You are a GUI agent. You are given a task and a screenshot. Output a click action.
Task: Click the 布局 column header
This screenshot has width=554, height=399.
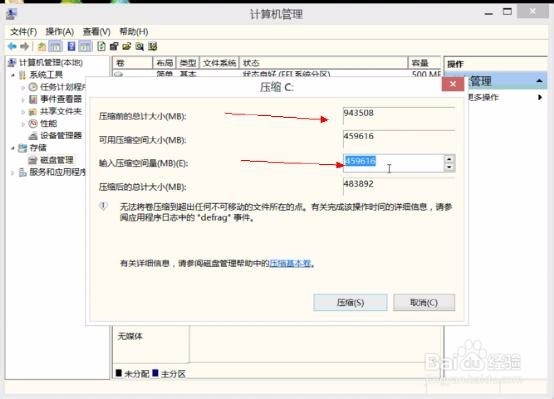(x=164, y=63)
